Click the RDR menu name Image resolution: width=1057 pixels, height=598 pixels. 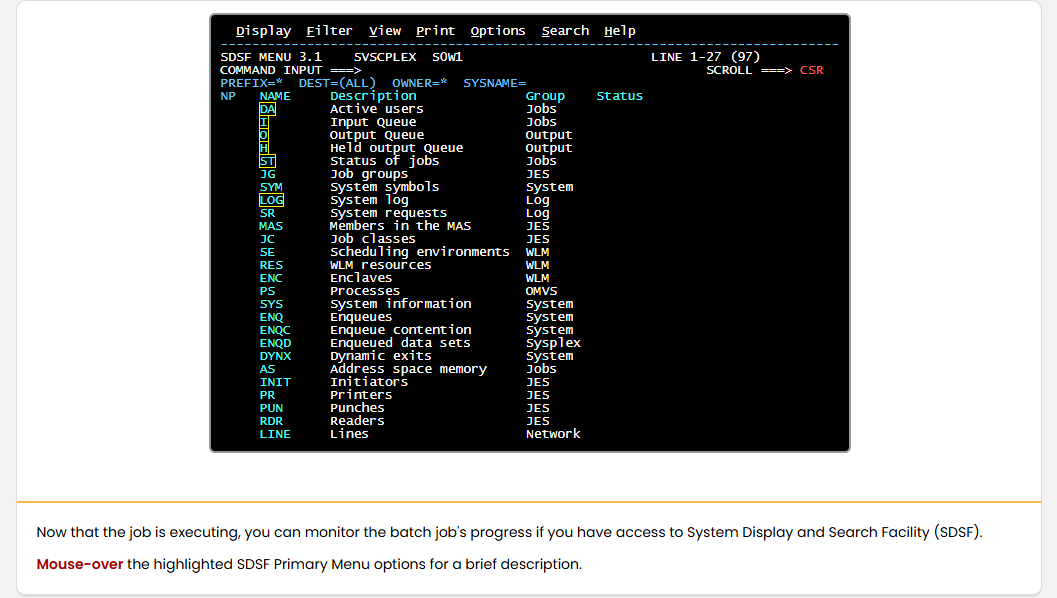tap(271, 421)
